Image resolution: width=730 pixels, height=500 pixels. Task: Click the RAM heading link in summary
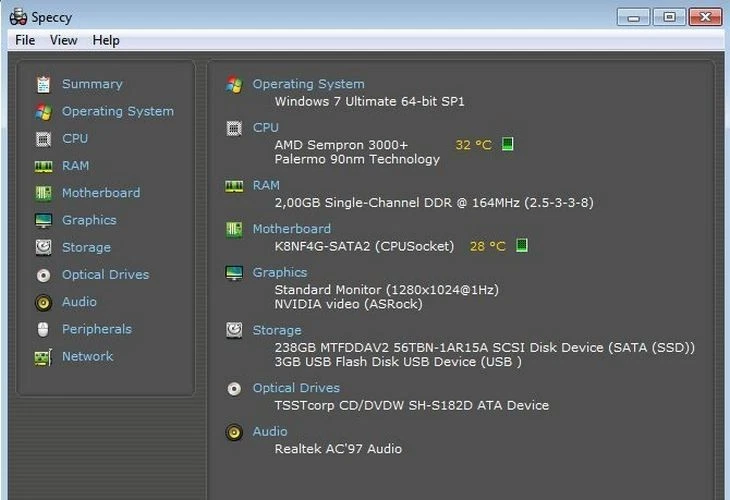point(266,185)
